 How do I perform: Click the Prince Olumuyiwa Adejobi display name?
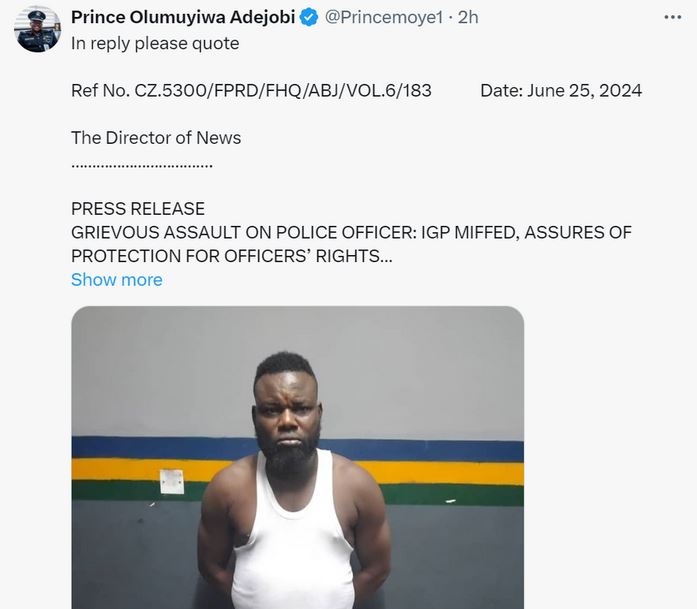[x=184, y=18]
